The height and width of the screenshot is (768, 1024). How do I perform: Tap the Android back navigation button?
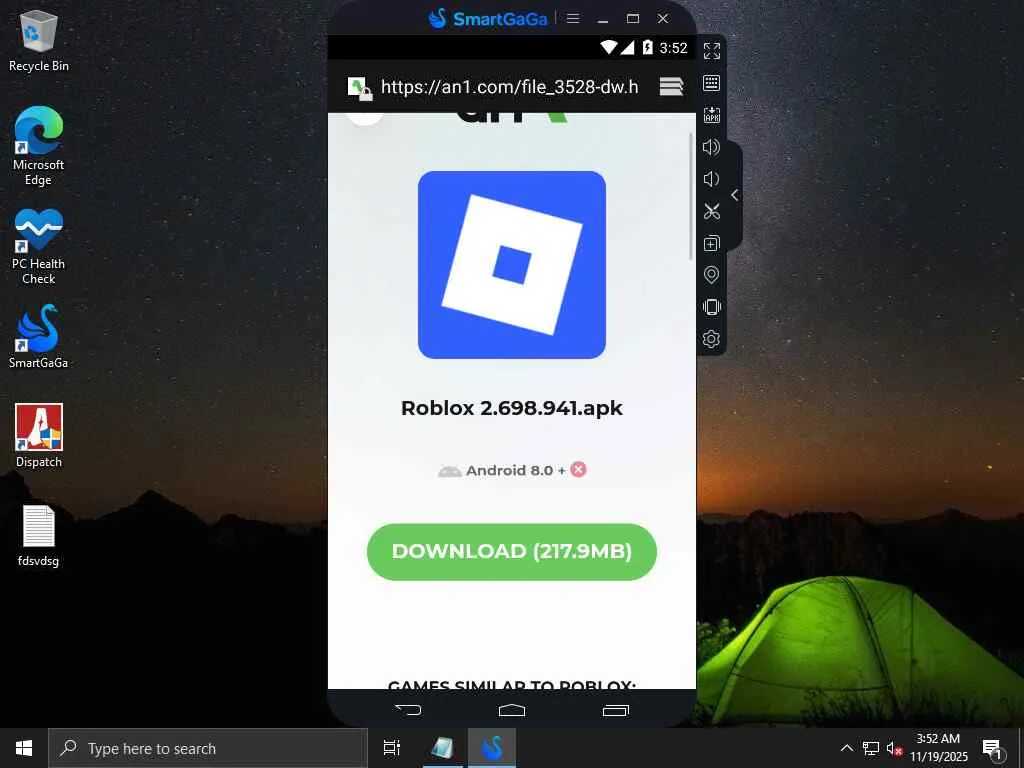click(x=408, y=710)
